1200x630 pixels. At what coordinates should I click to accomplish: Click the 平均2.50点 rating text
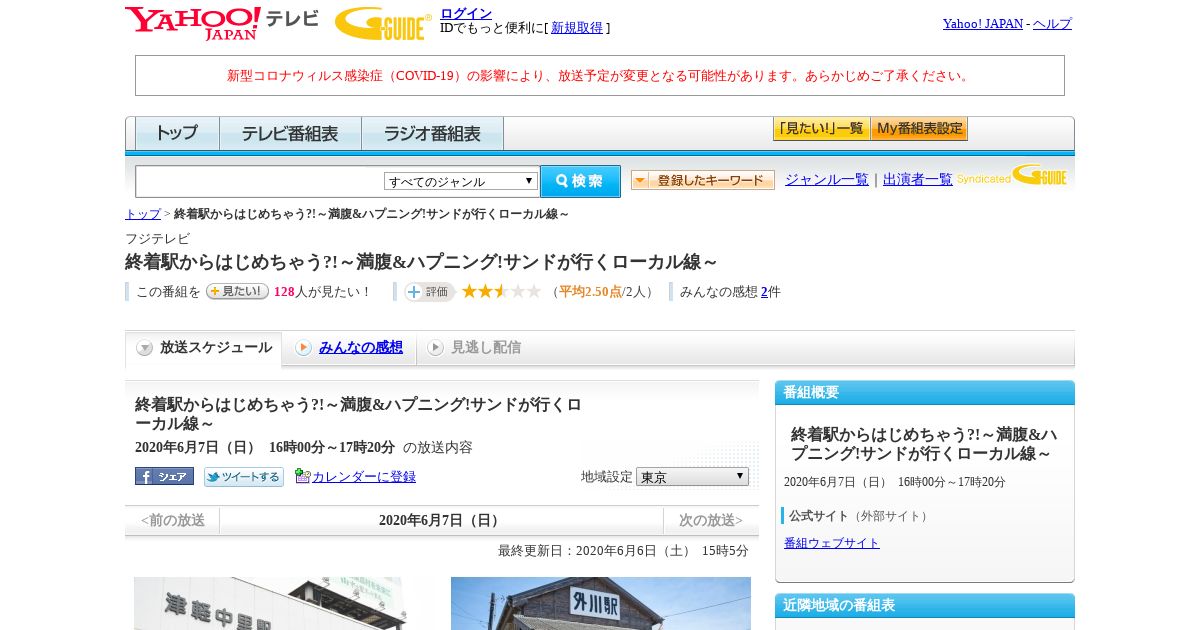[590, 292]
